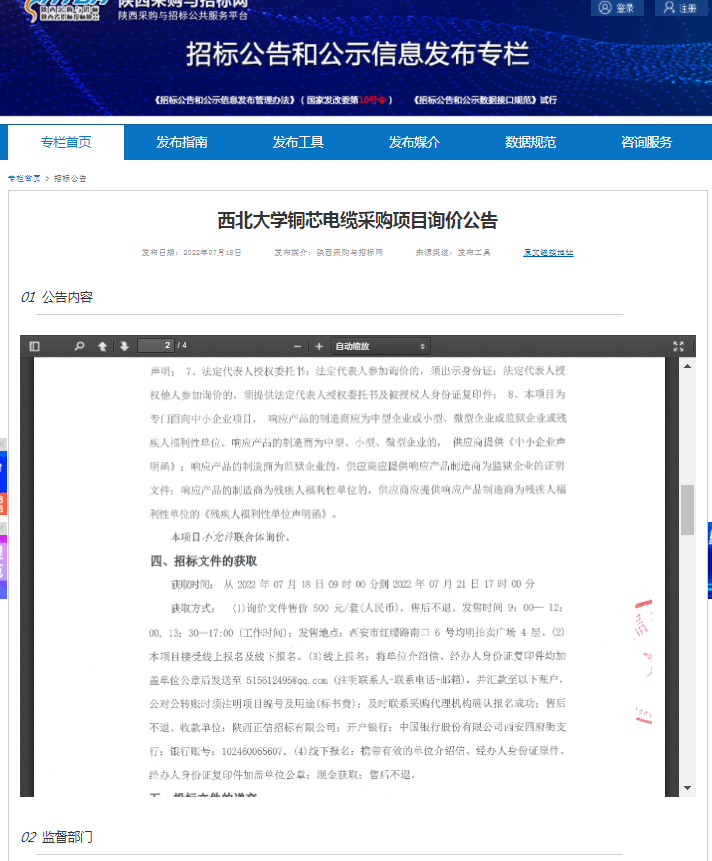Go to previous PDF page
Viewport: 712px width, 861px height.
[102, 346]
